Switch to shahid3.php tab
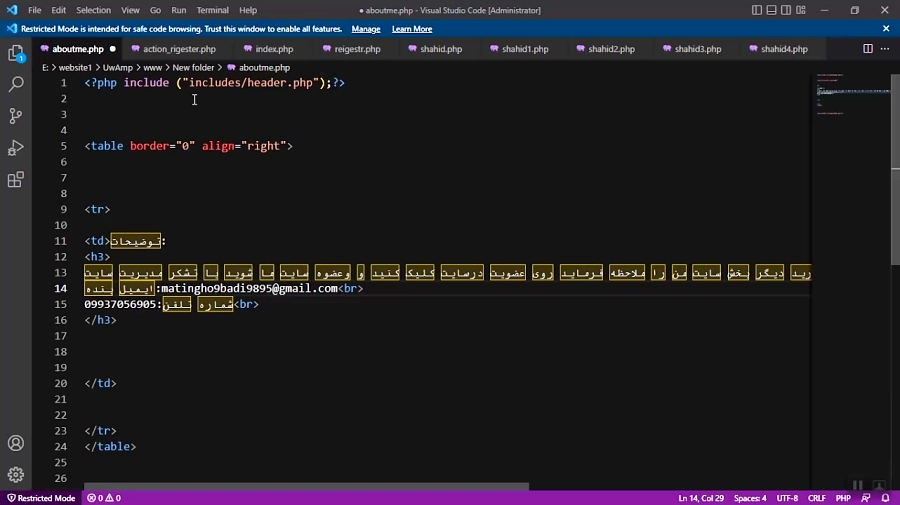Image resolution: width=900 pixels, height=505 pixels. click(697, 49)
